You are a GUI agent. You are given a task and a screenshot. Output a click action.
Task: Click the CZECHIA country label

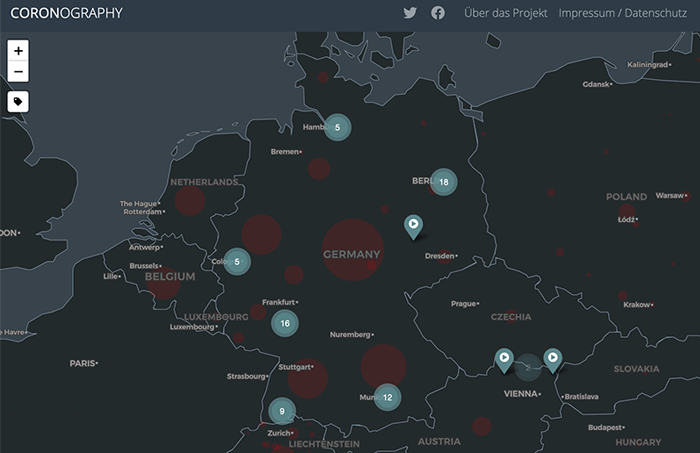point(511,317)
